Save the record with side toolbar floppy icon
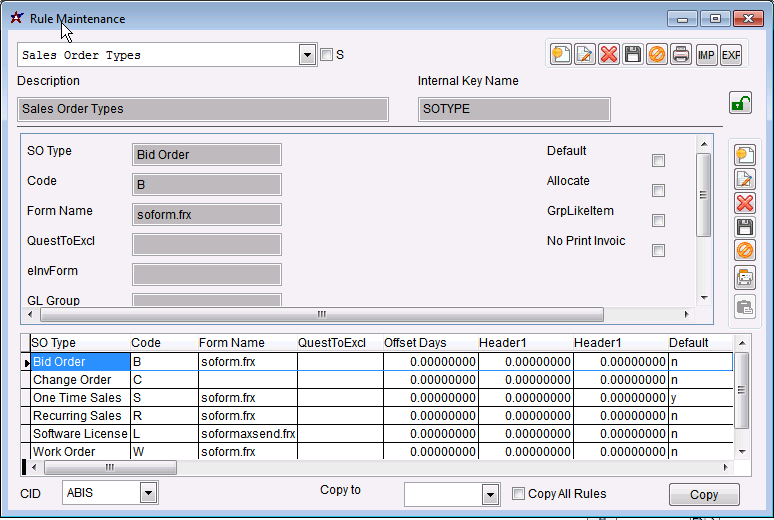Screen dimensions: 774x520 pos(745,227)
